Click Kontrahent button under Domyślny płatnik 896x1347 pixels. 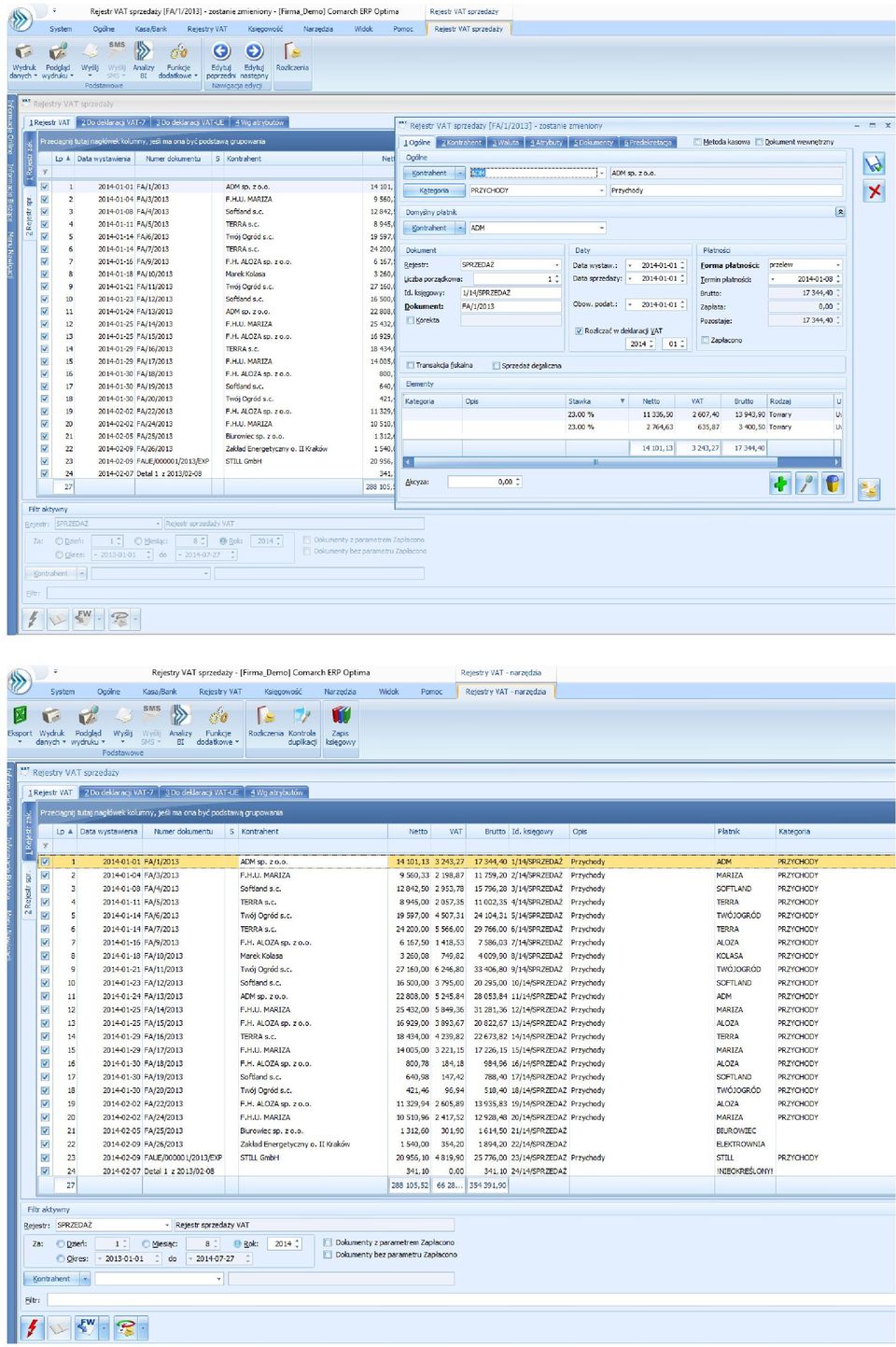(429, 228)
